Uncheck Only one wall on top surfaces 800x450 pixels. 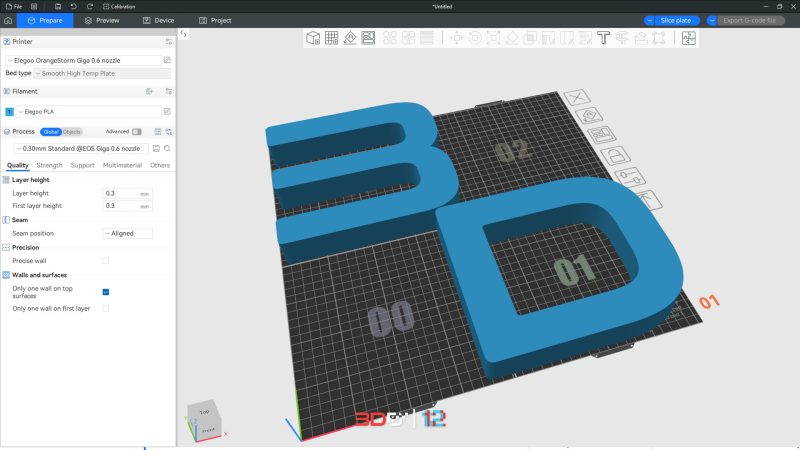(x=106, y=292)
